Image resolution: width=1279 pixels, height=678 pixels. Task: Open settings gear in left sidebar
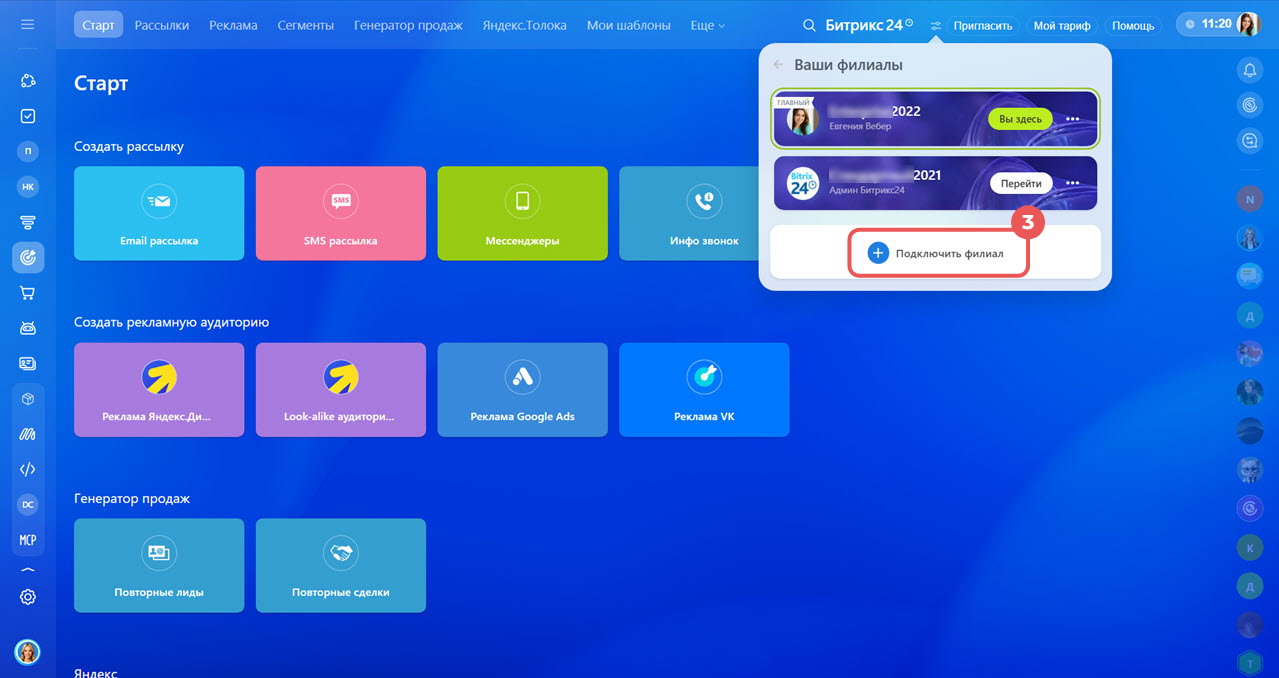tap(28, 597)
